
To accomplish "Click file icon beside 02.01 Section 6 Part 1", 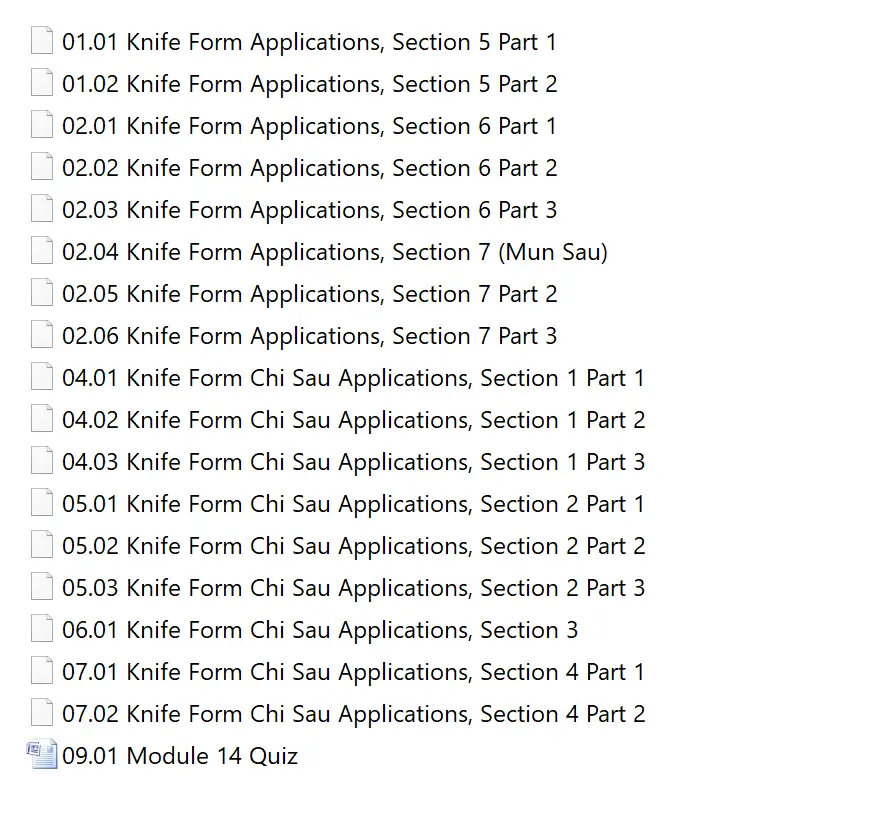I will tap(42, 126).
